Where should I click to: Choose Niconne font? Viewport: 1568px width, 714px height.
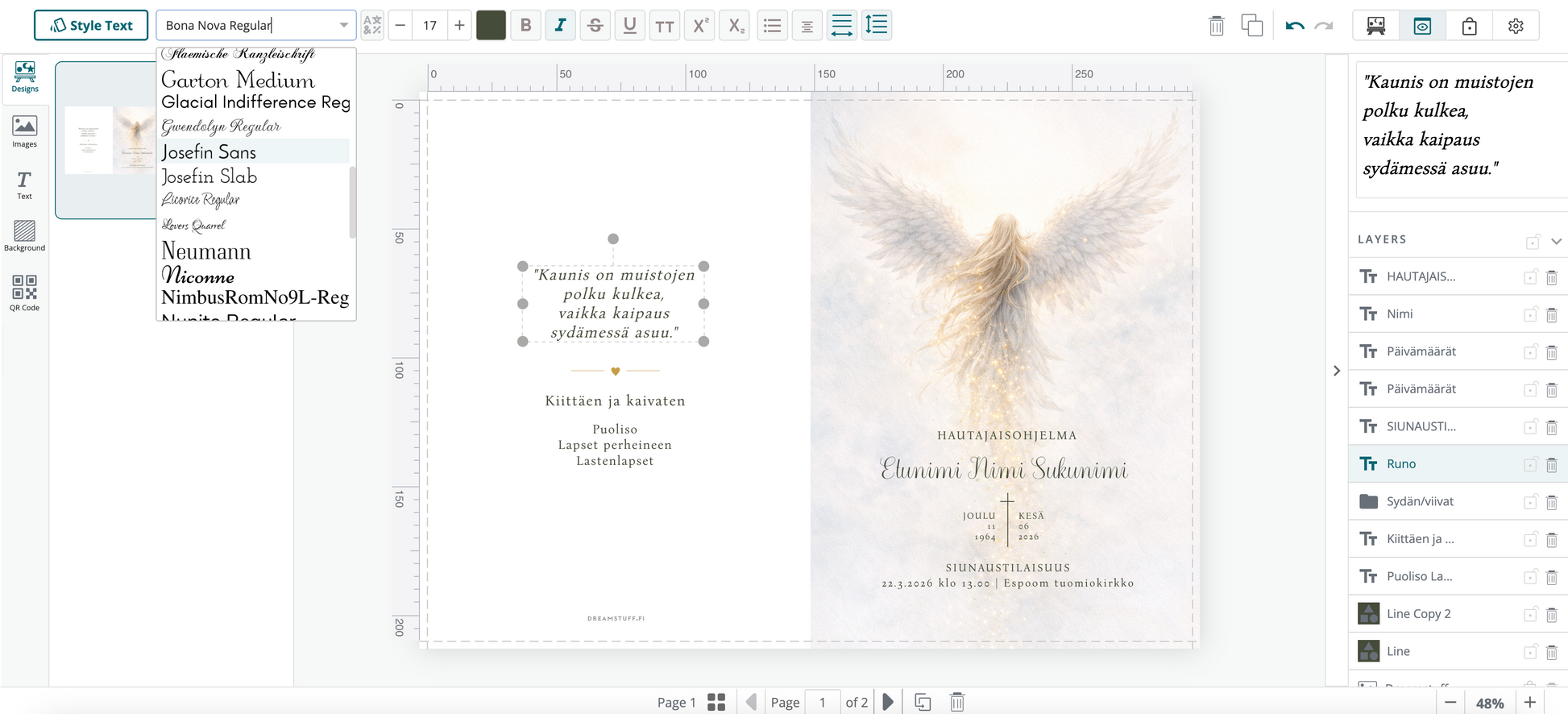pyautogui.click(x=255, y=276)
